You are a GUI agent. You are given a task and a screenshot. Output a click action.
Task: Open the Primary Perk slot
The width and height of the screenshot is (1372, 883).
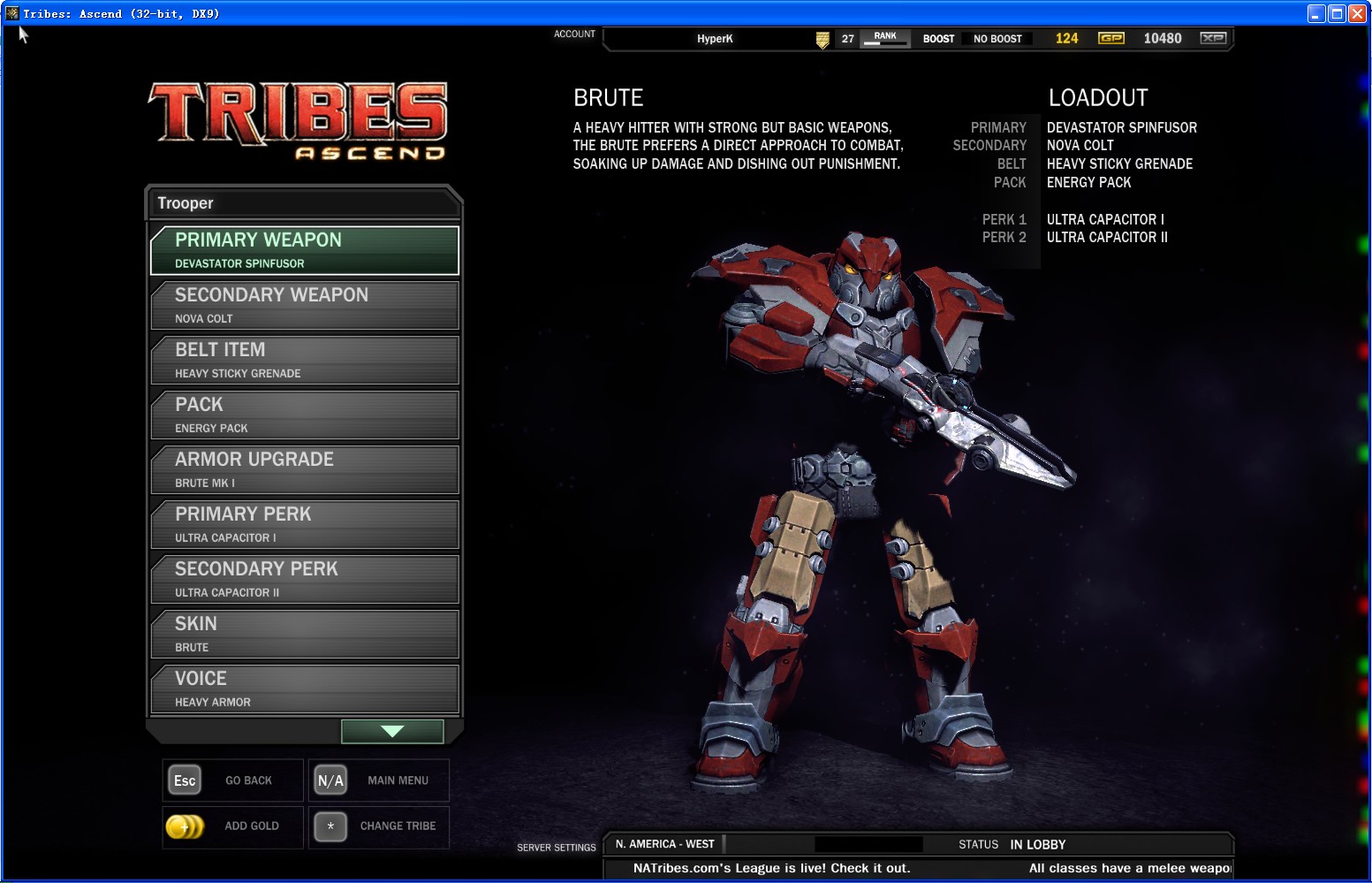click(x=305, y=524)
